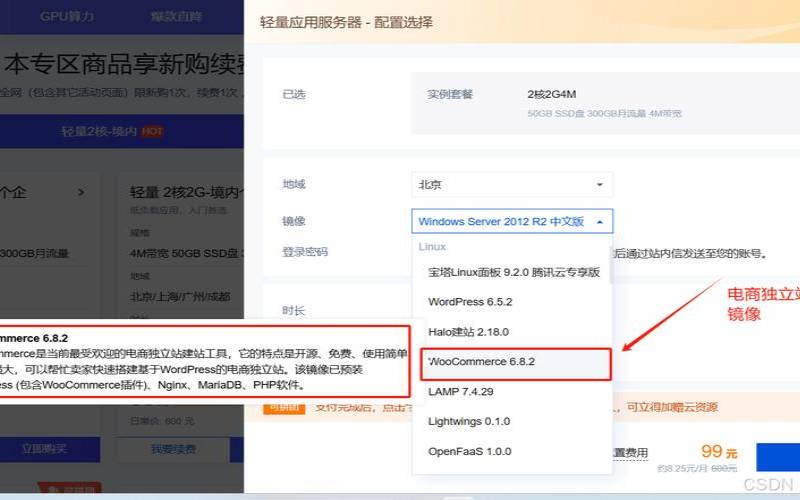Click the 配置费用 label
Viewport: 800px width, 500px height.
[630, 453]
